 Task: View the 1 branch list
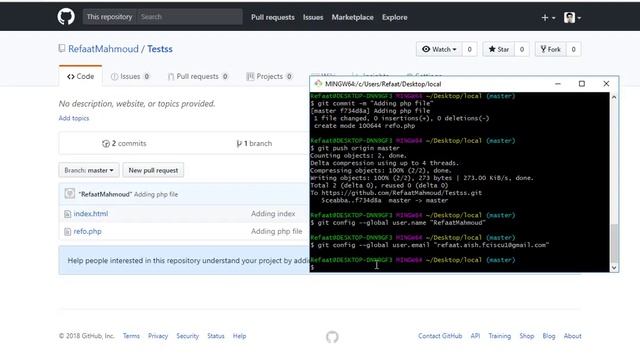[x=254, y=143]
